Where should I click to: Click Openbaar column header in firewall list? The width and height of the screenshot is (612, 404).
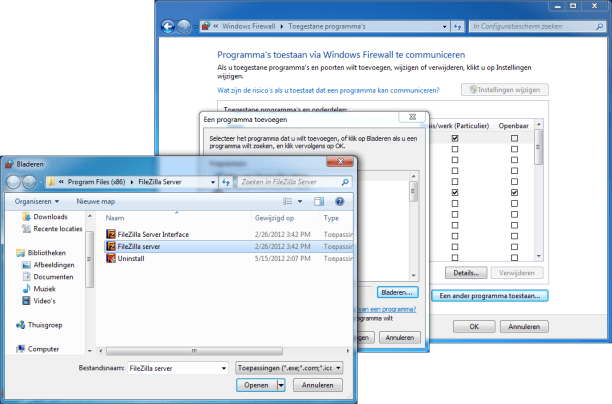pos(514,126)
